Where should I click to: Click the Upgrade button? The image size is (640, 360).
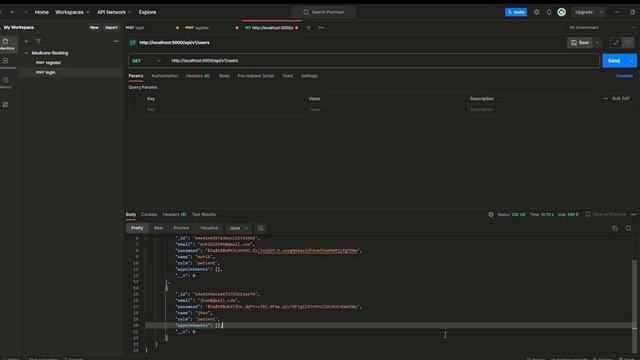point(584,12)
